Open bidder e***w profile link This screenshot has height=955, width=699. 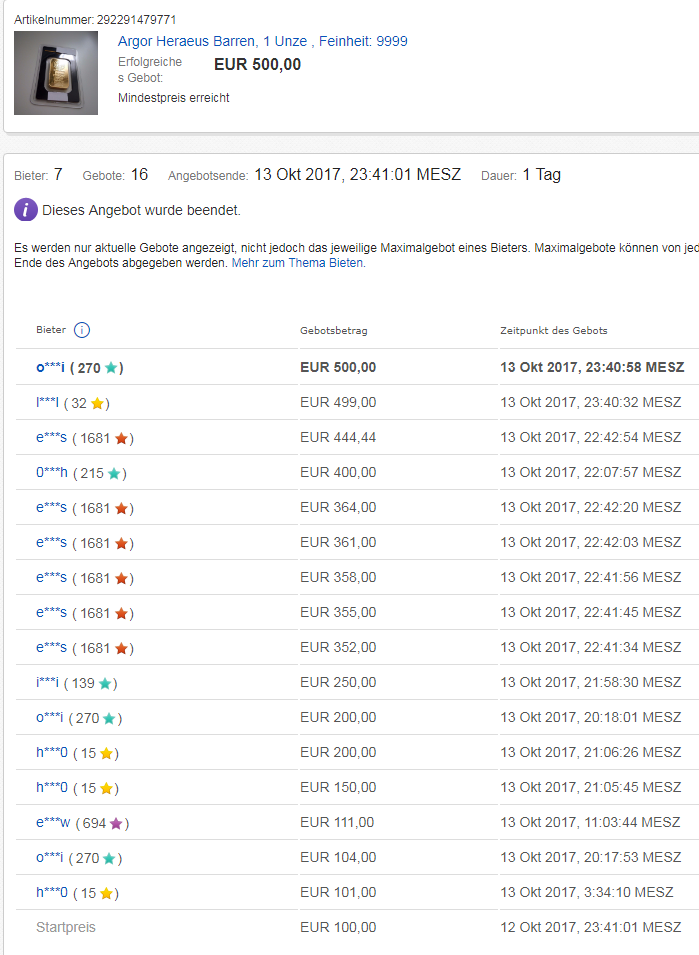tap(52, 823)
